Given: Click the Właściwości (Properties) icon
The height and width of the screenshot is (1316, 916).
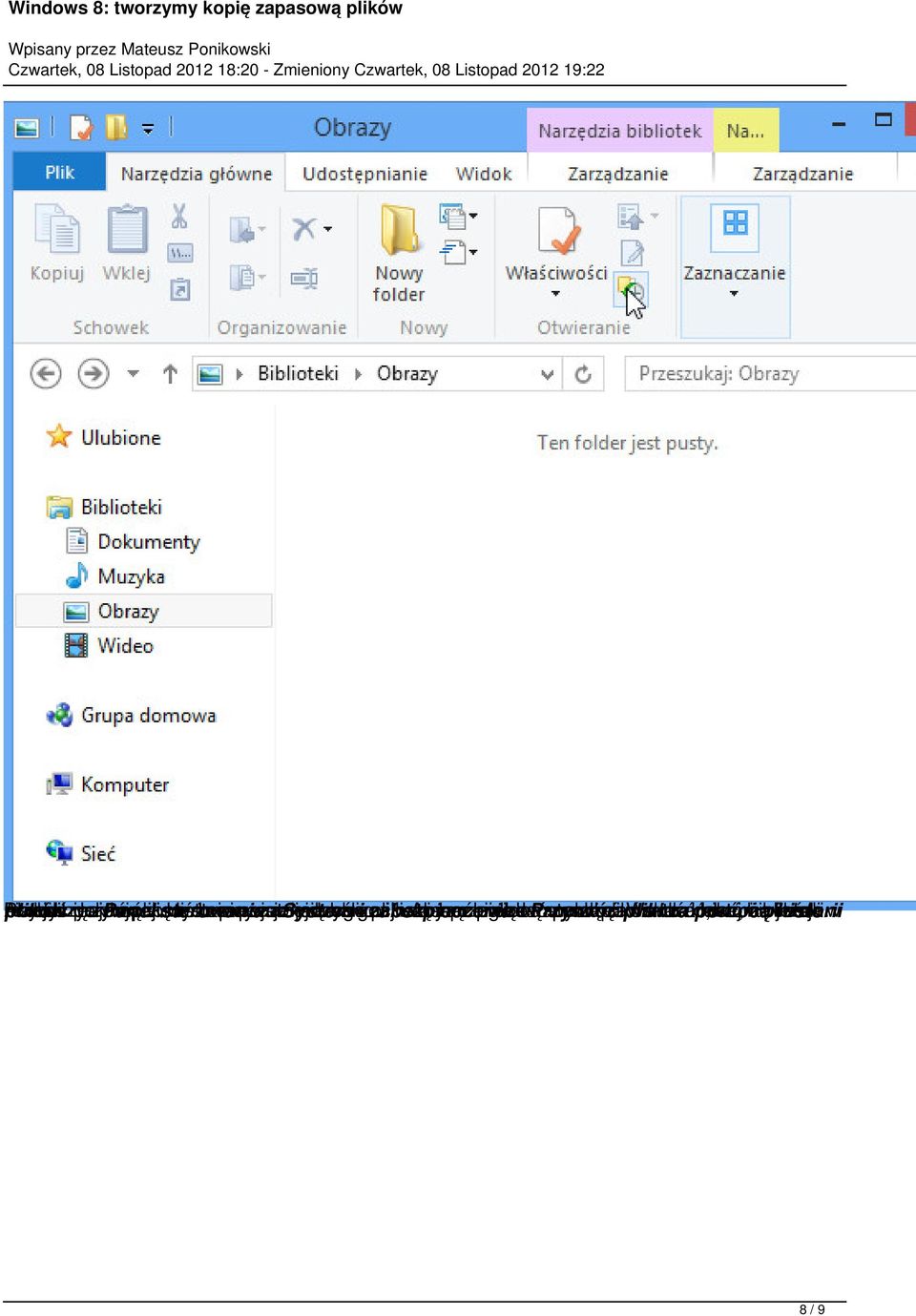Looking at the screenshot, I should pos(558,230).
